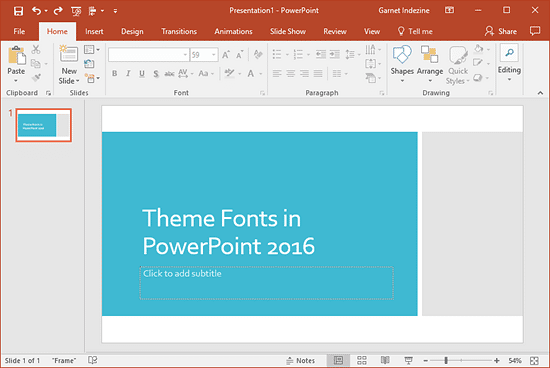Viewport: 550px width, 368px height.
Task: Reset the slide layout
Action: [x=89, y=64]
